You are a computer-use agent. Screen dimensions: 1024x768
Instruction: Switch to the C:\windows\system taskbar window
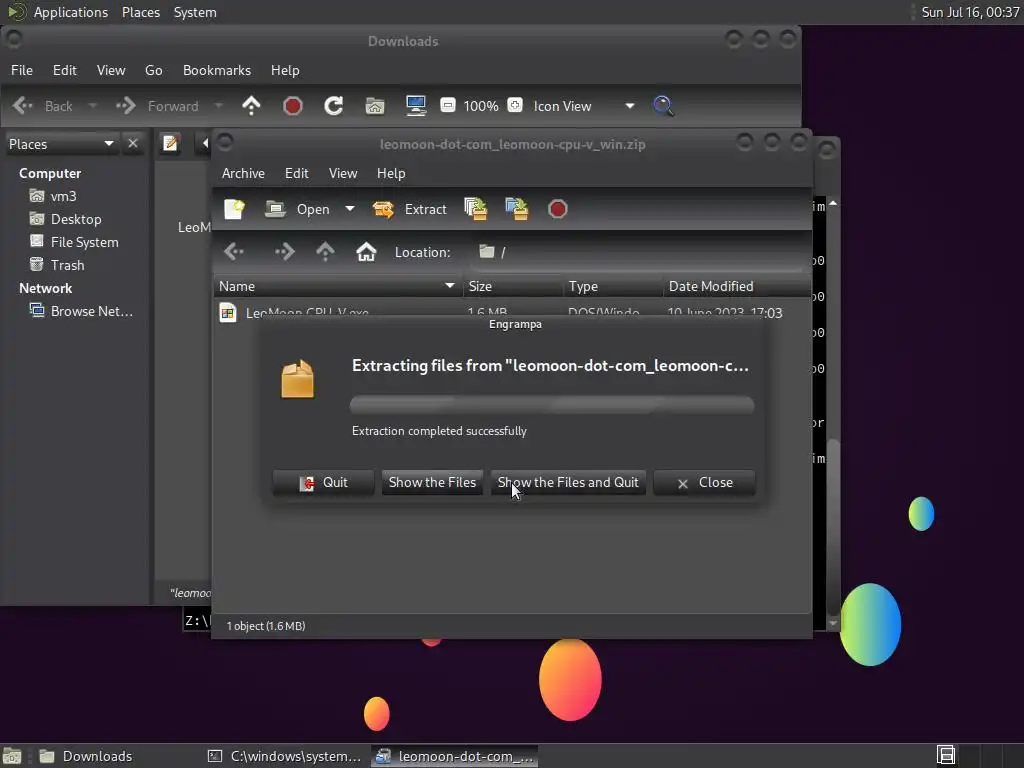pyautogui.click(x=284, y=756)
